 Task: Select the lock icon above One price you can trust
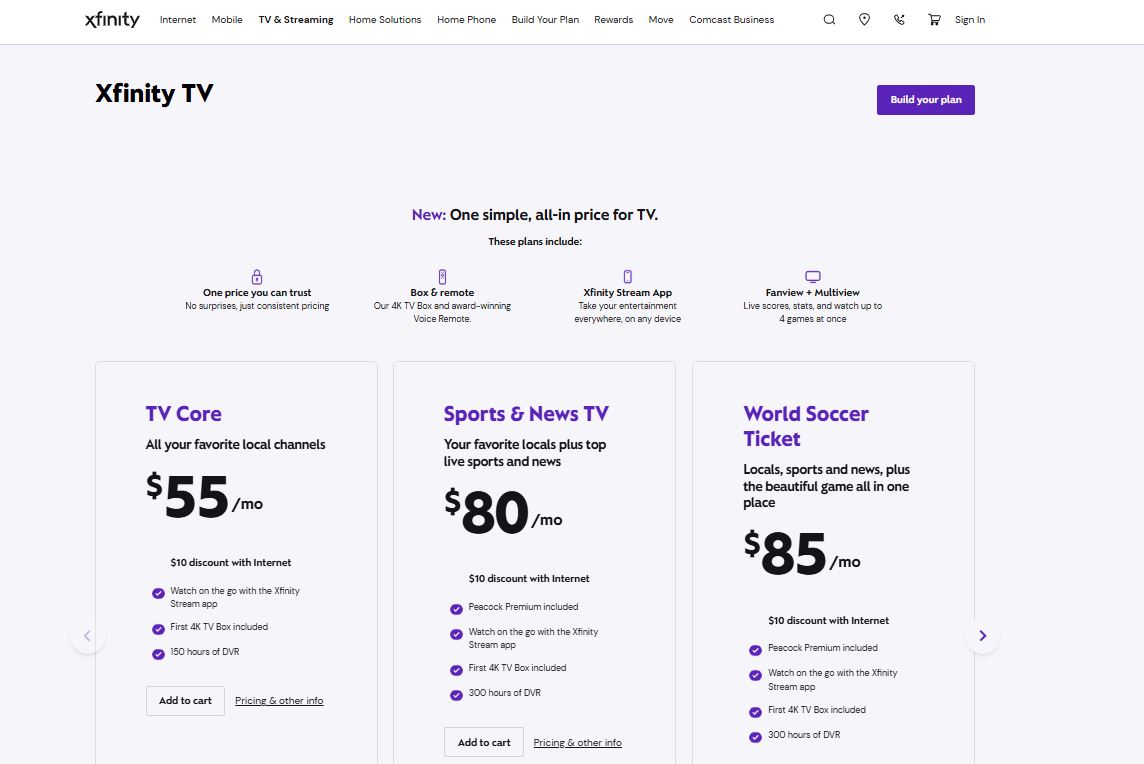[257, 276]
